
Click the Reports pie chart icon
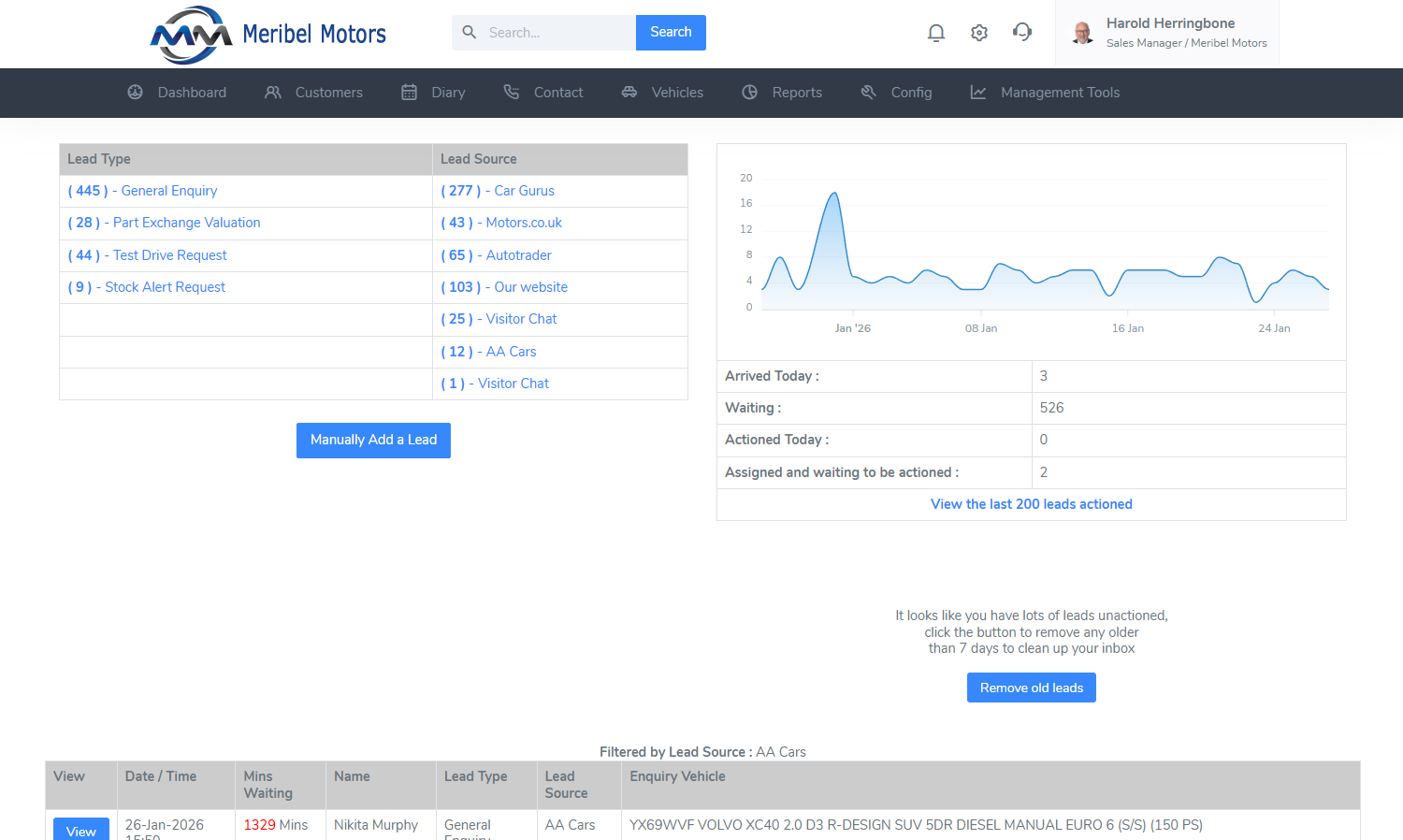coord(750,93)
